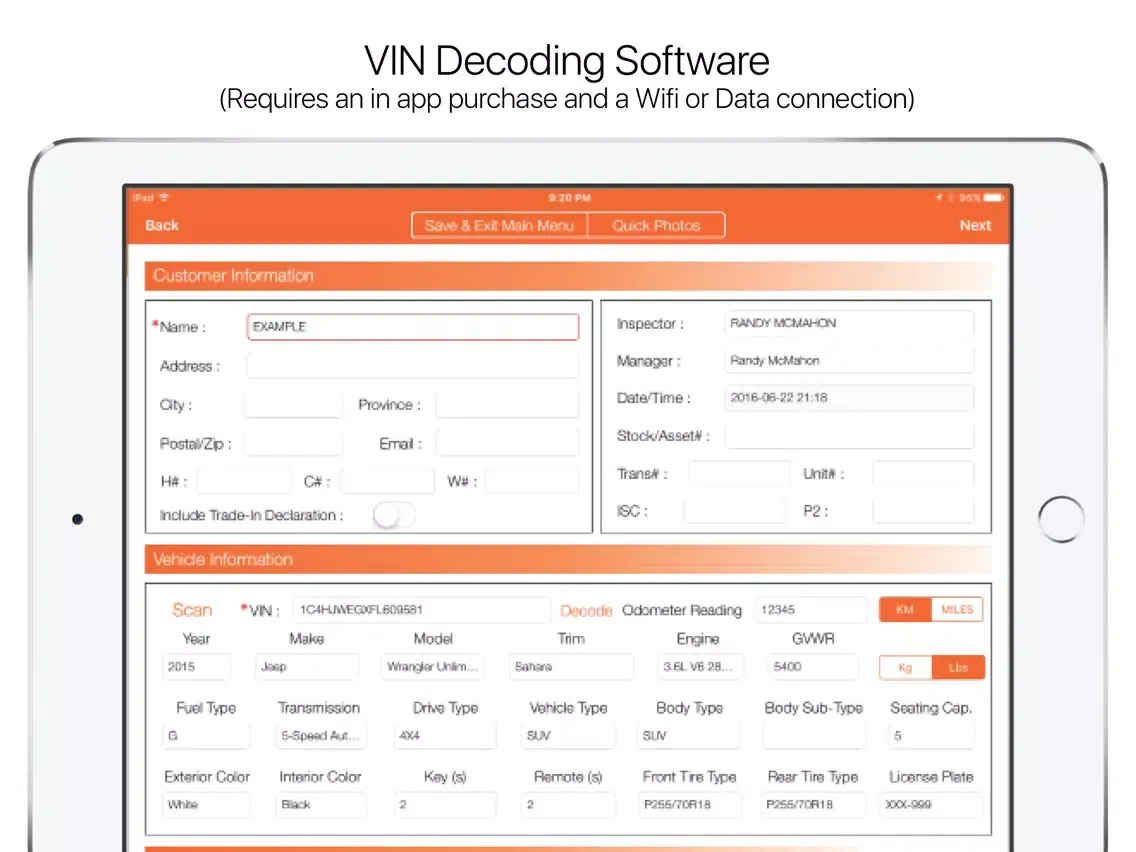This screenshot has width=1136, height=852.
Task: Select Lbs weight unit
Action: click(x=958, y=667)
